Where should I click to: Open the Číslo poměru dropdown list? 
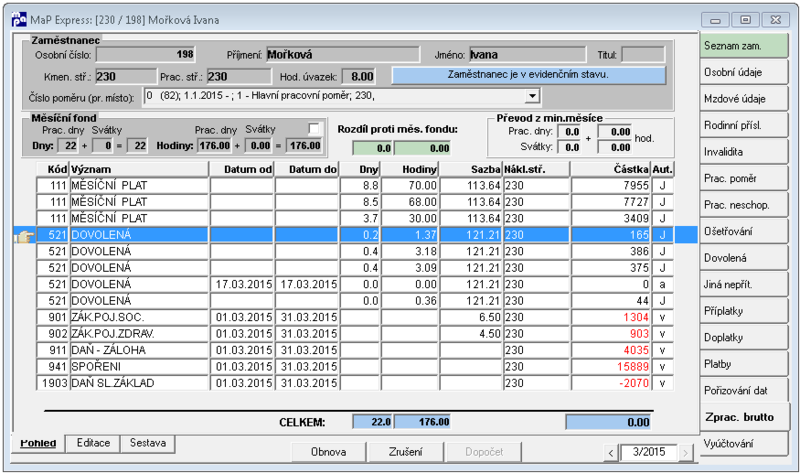[x=532, y=96]
